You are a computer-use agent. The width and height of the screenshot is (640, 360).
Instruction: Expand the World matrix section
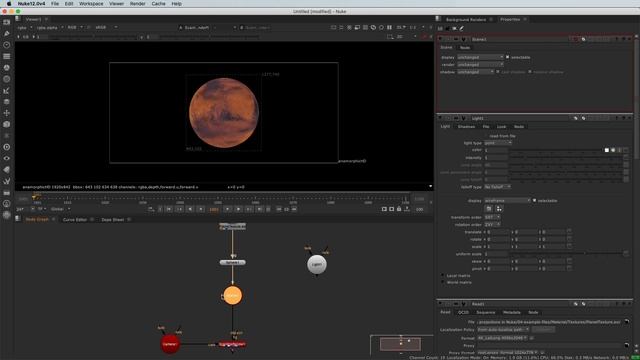coord(442,282)
